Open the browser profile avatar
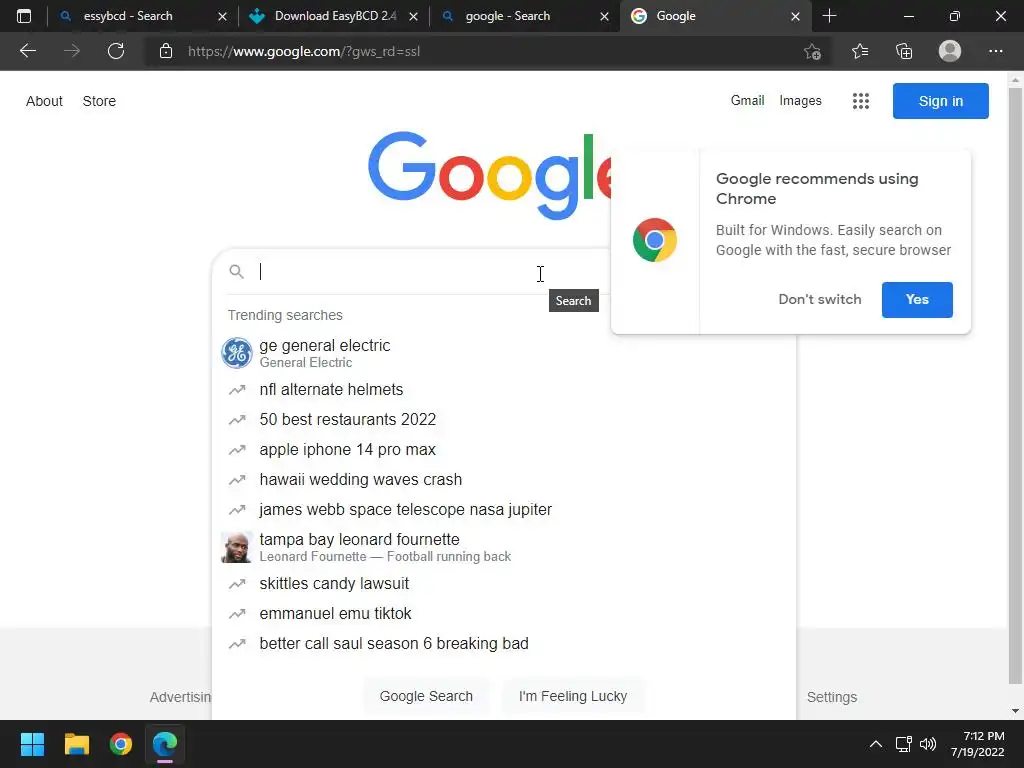Screen dimensions: 1024x768 [950, 51]
